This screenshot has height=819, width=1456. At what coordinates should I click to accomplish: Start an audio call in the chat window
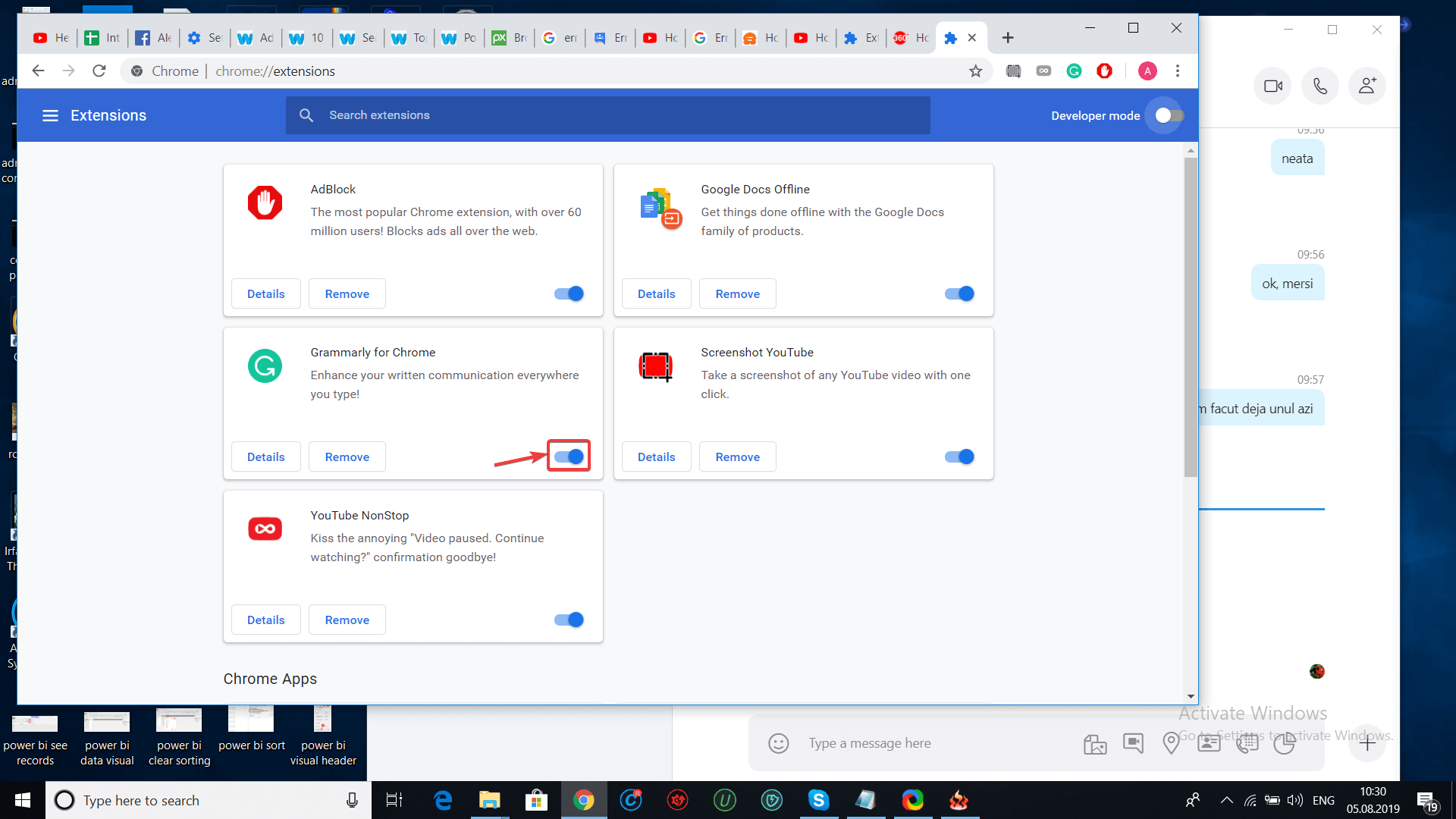[x=1320, y=86]
